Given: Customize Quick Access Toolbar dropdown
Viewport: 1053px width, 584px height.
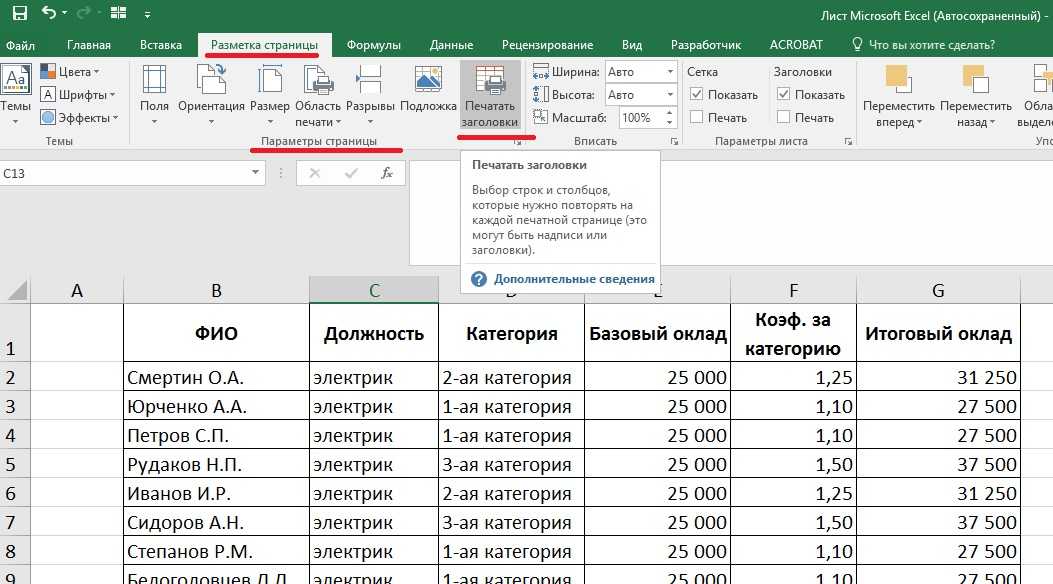Looking at the screenshot, I should pyautogui.click(x=147, y=13).
